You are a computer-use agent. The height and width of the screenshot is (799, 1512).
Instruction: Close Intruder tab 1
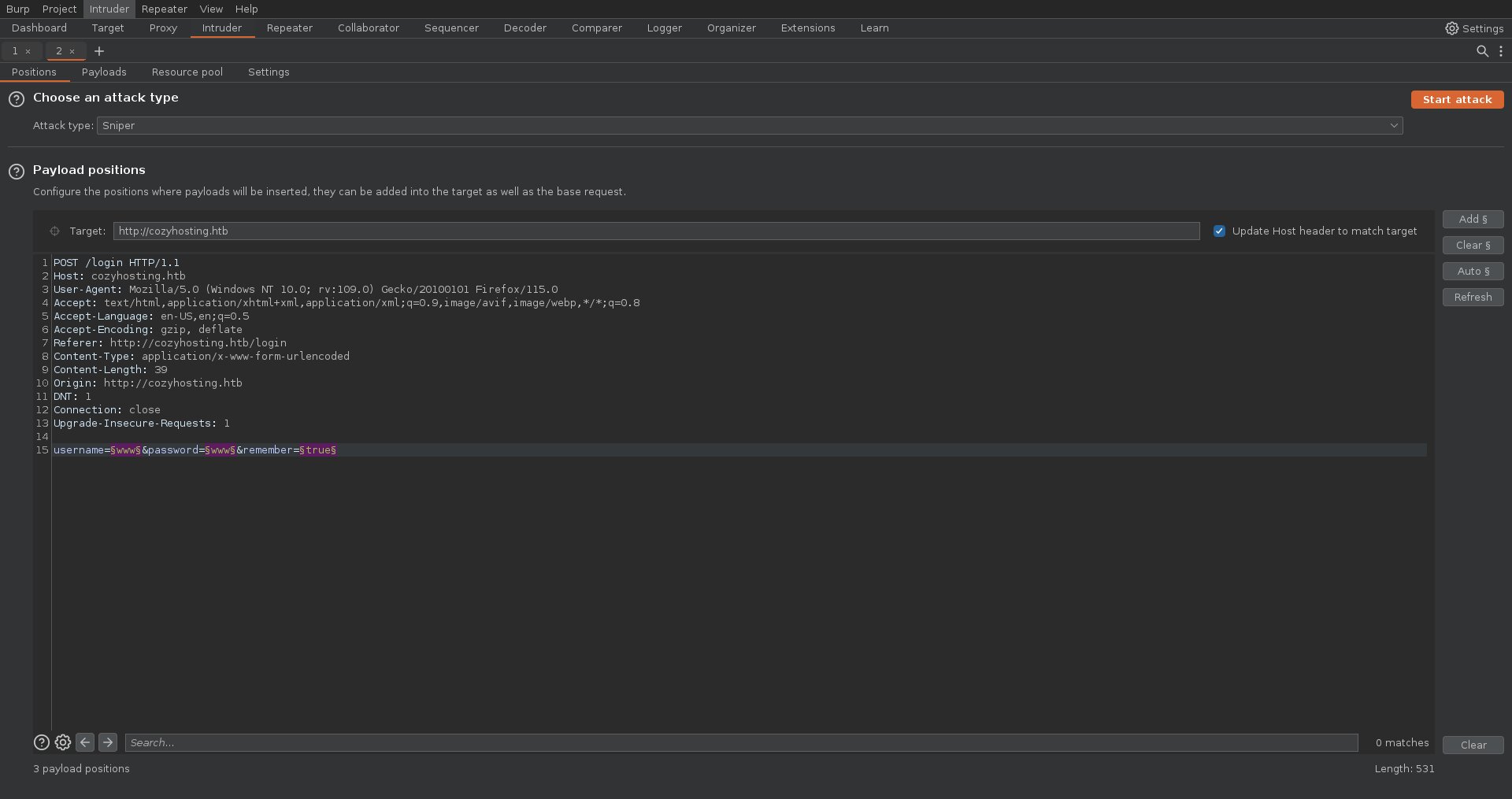click(x=28, y=51)
